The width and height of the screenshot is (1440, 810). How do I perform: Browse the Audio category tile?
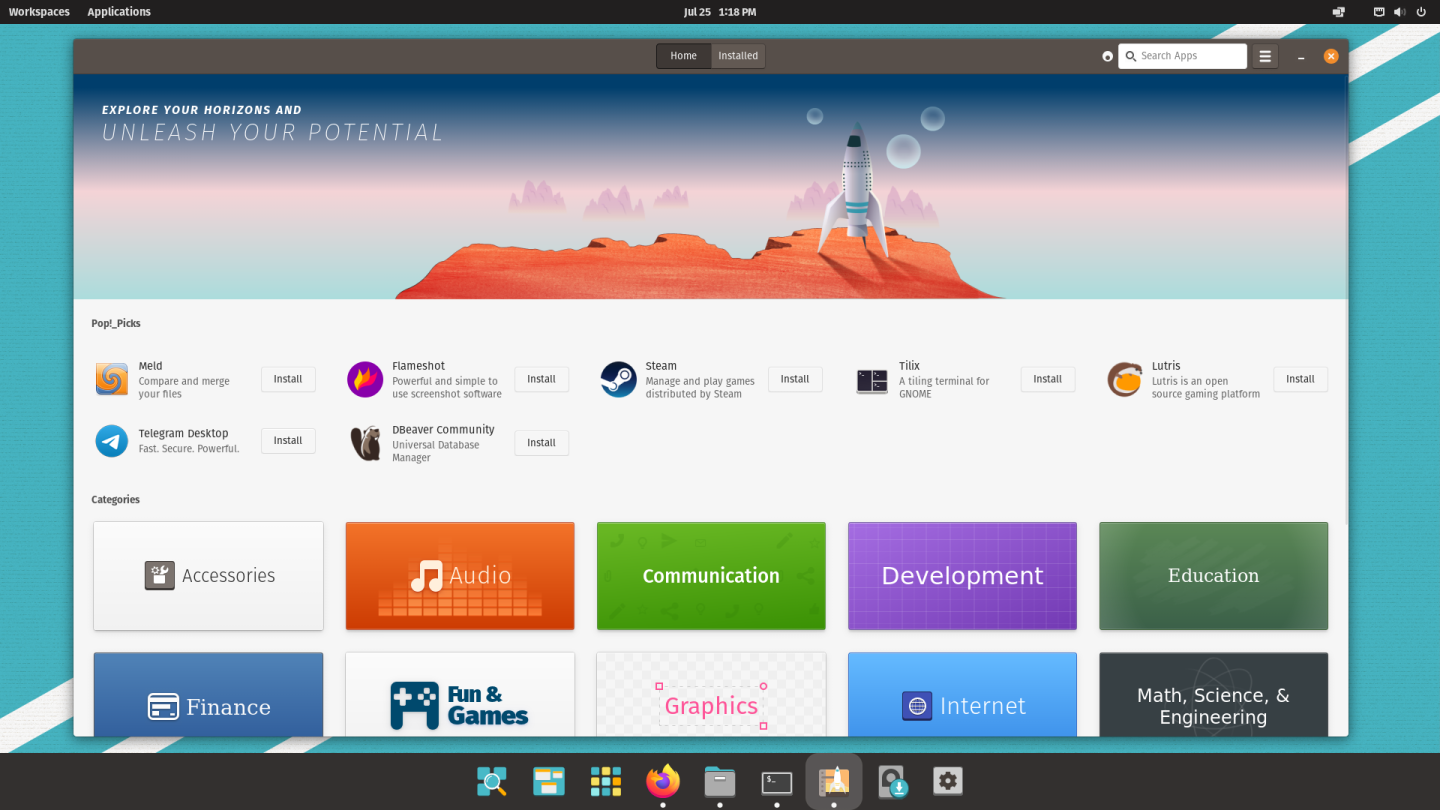459,576
